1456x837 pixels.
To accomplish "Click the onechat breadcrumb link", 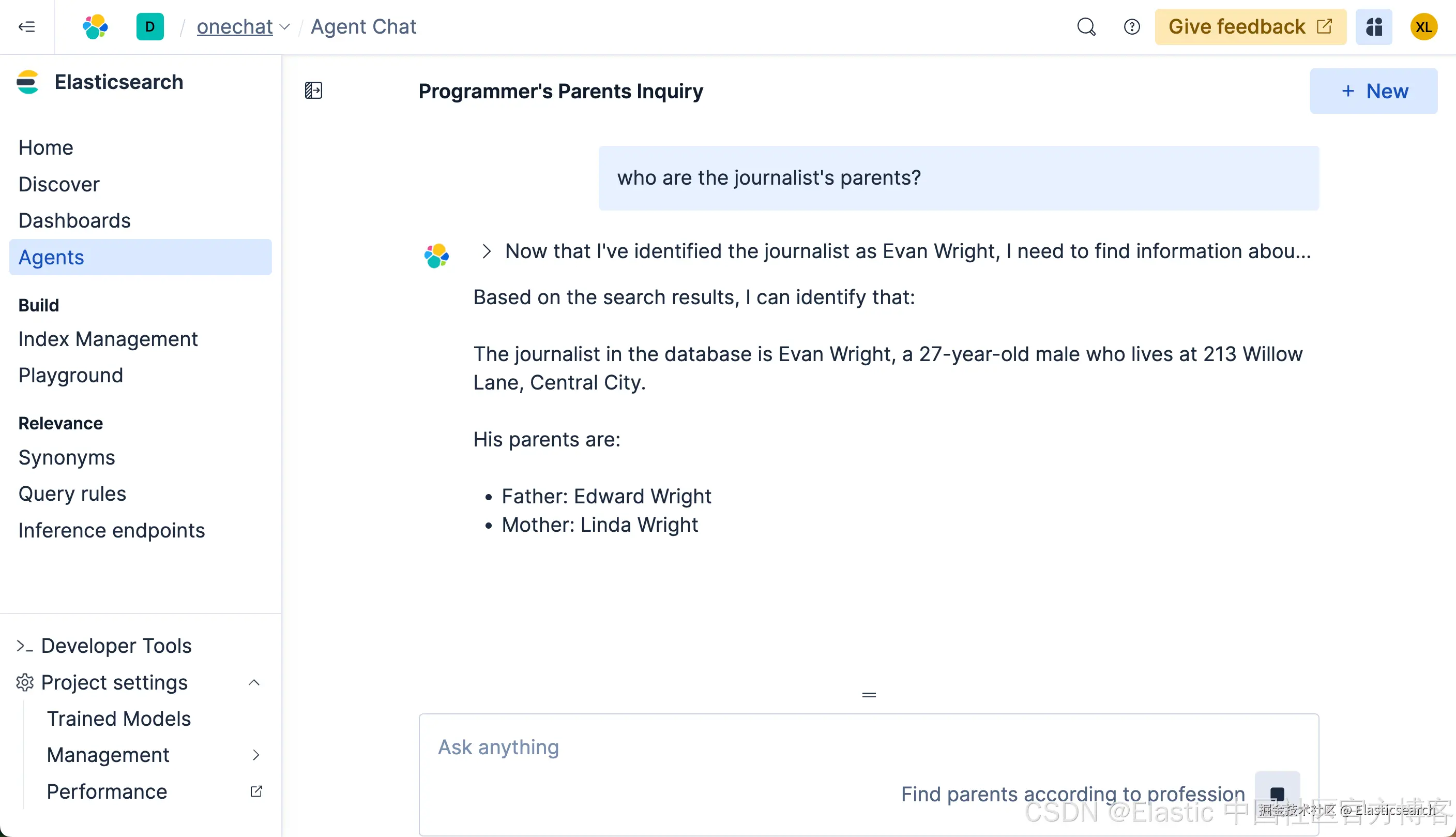I will click(234, 26).
